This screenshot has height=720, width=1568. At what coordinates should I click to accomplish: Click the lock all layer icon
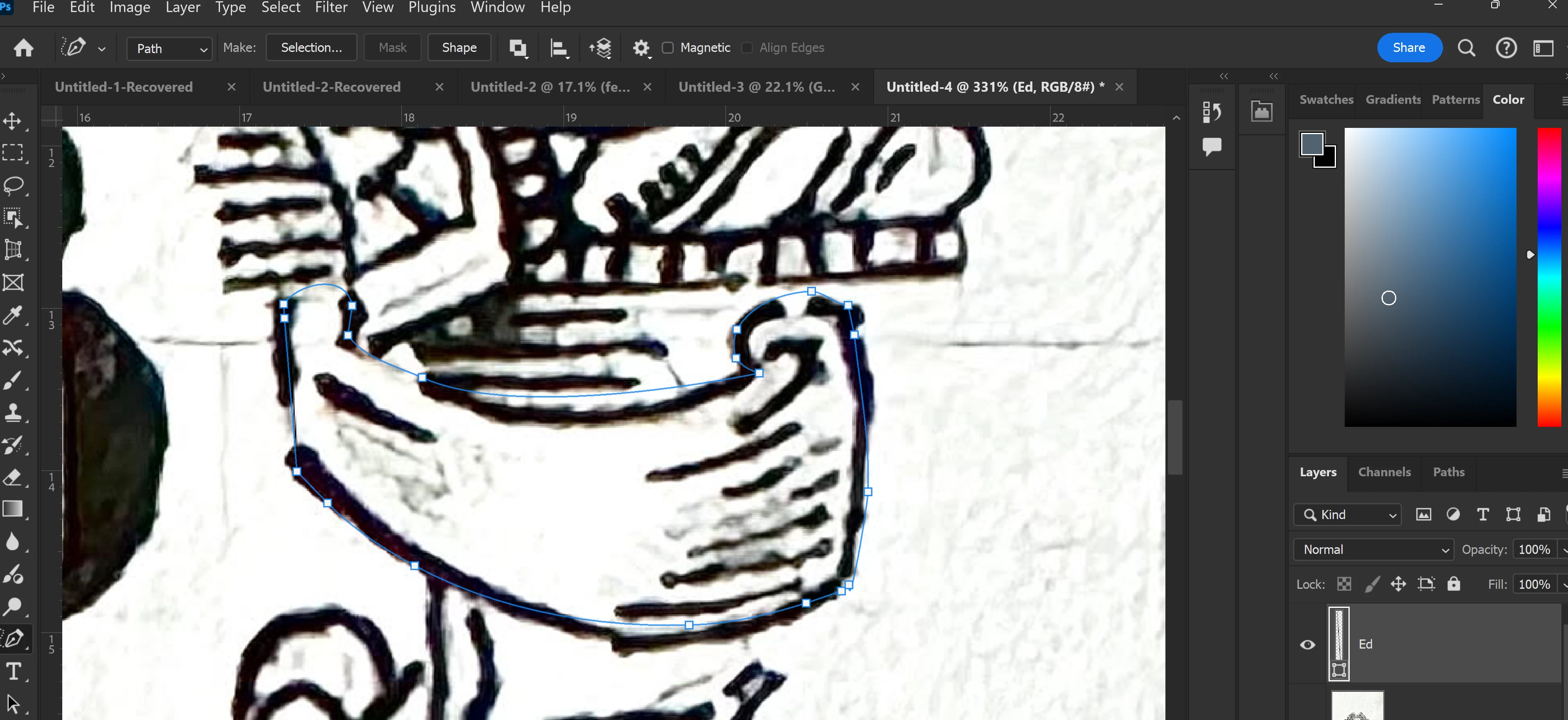pos(1453,584)
